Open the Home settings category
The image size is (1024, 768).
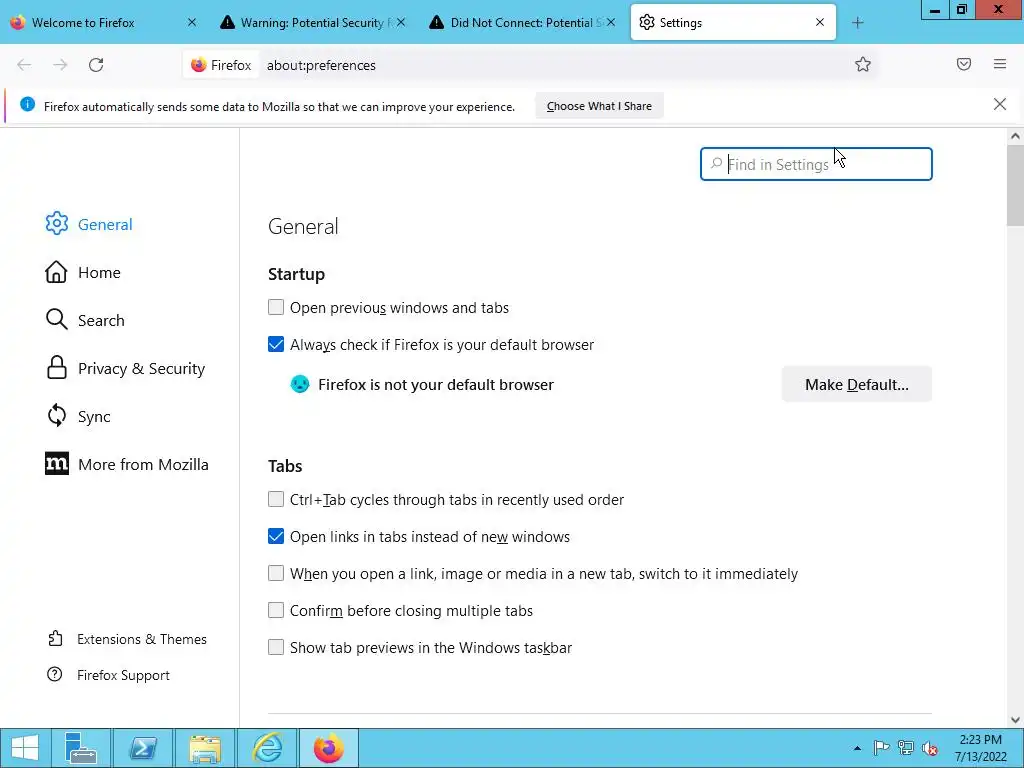83,272
